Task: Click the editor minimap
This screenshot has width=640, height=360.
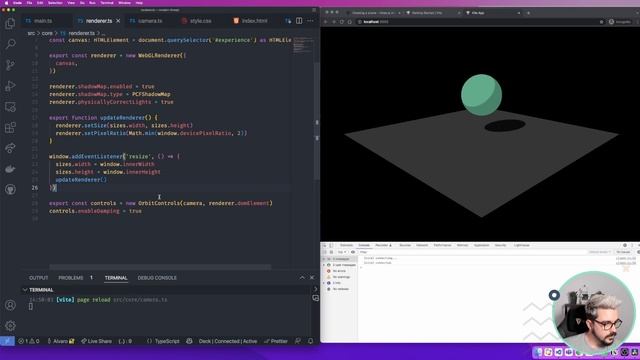Action: [303, 46]
